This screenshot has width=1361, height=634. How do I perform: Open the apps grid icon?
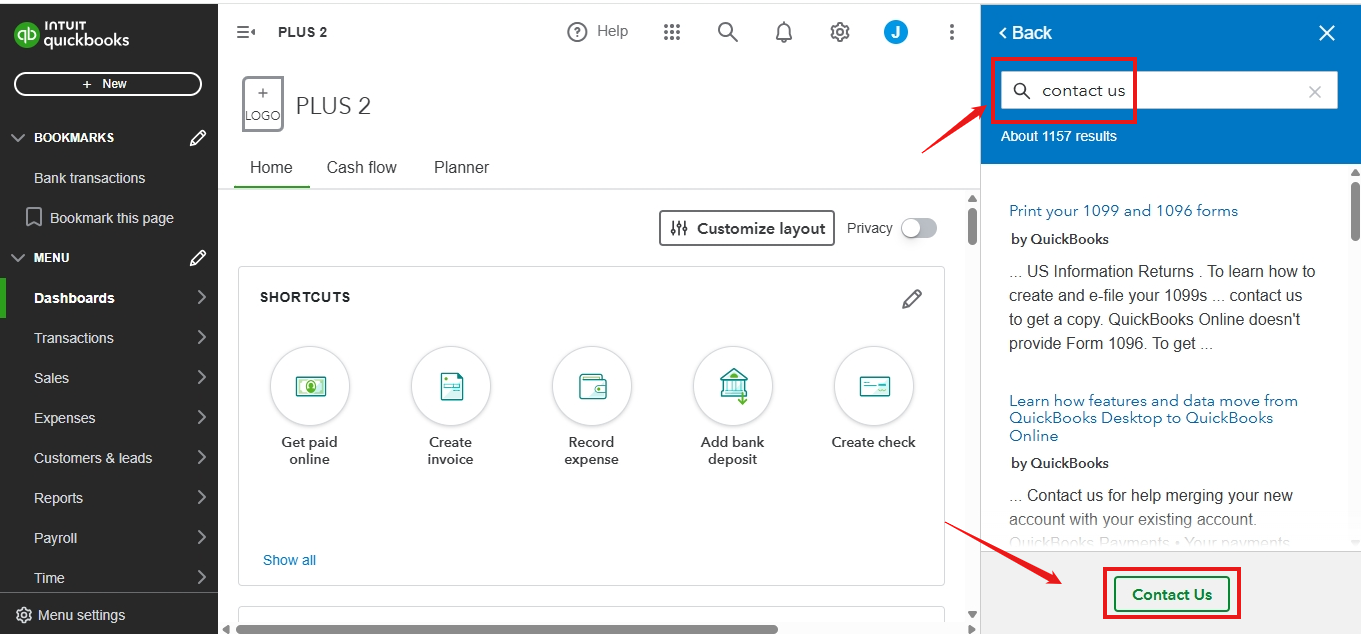coord(672,32)
